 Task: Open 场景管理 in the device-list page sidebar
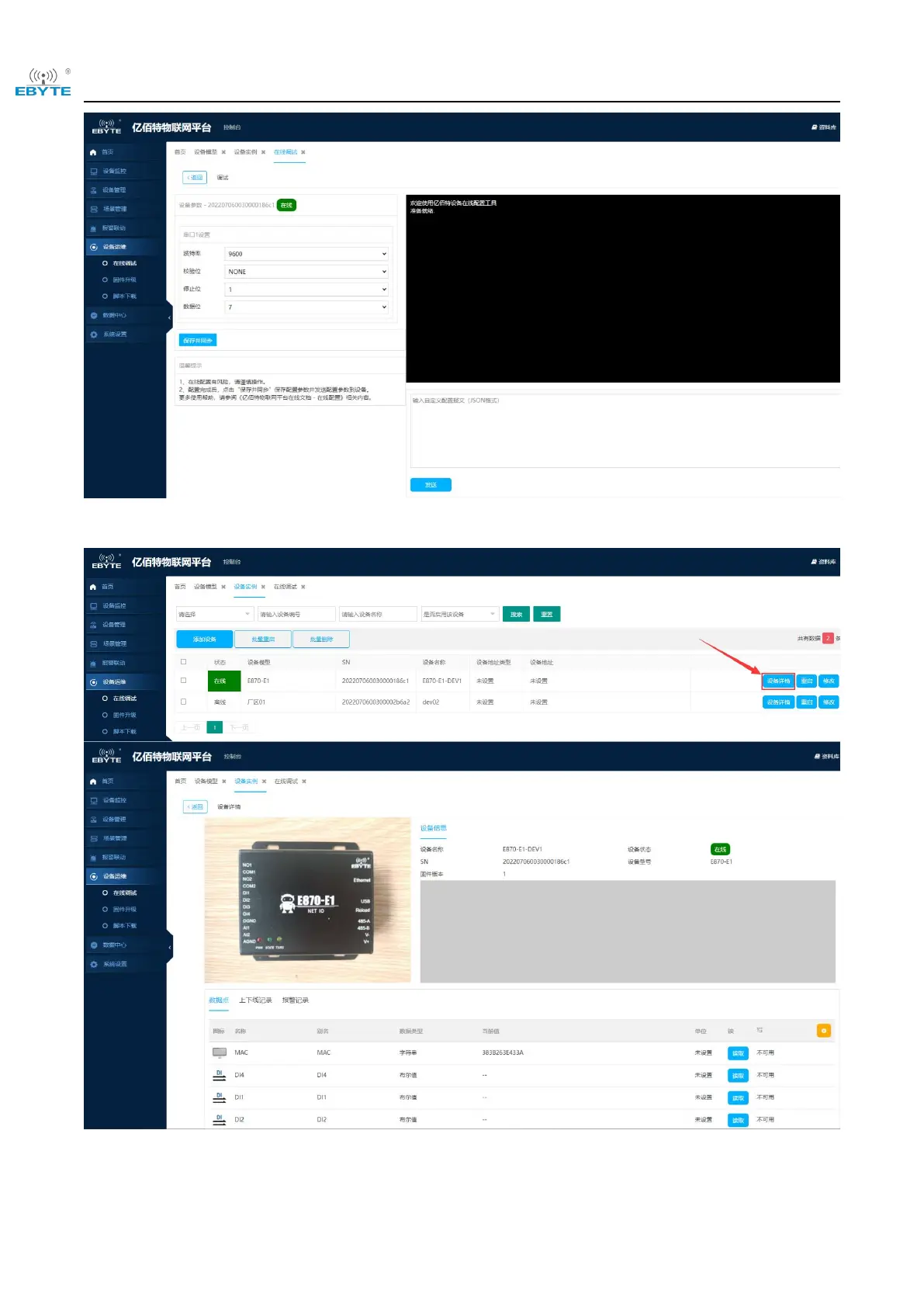tap(114, 643)
